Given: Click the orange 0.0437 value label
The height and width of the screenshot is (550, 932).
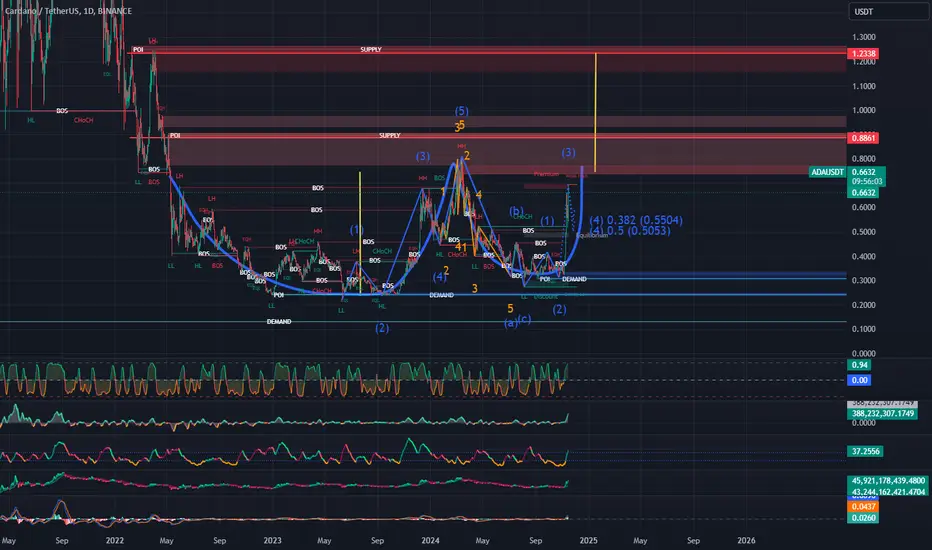Looking at the screenshot, I should coord(863,507).
